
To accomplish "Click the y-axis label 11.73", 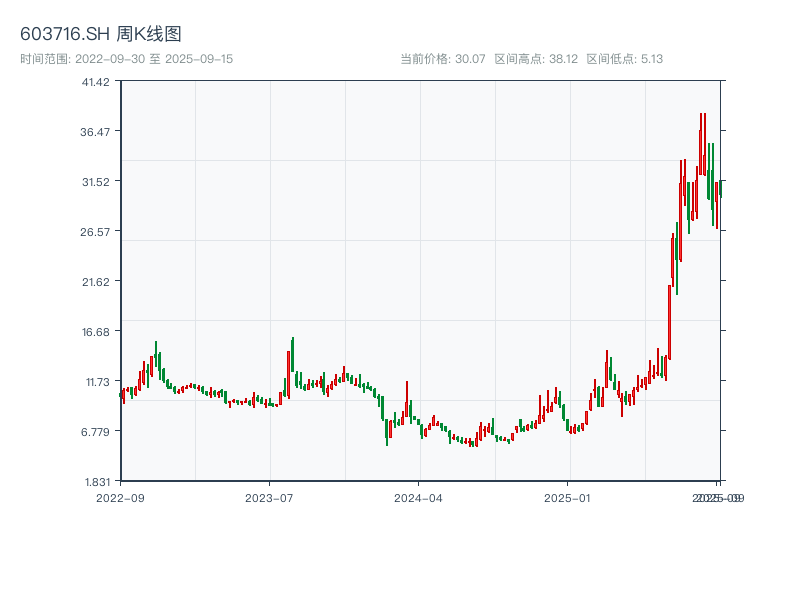I will (97, 382).
